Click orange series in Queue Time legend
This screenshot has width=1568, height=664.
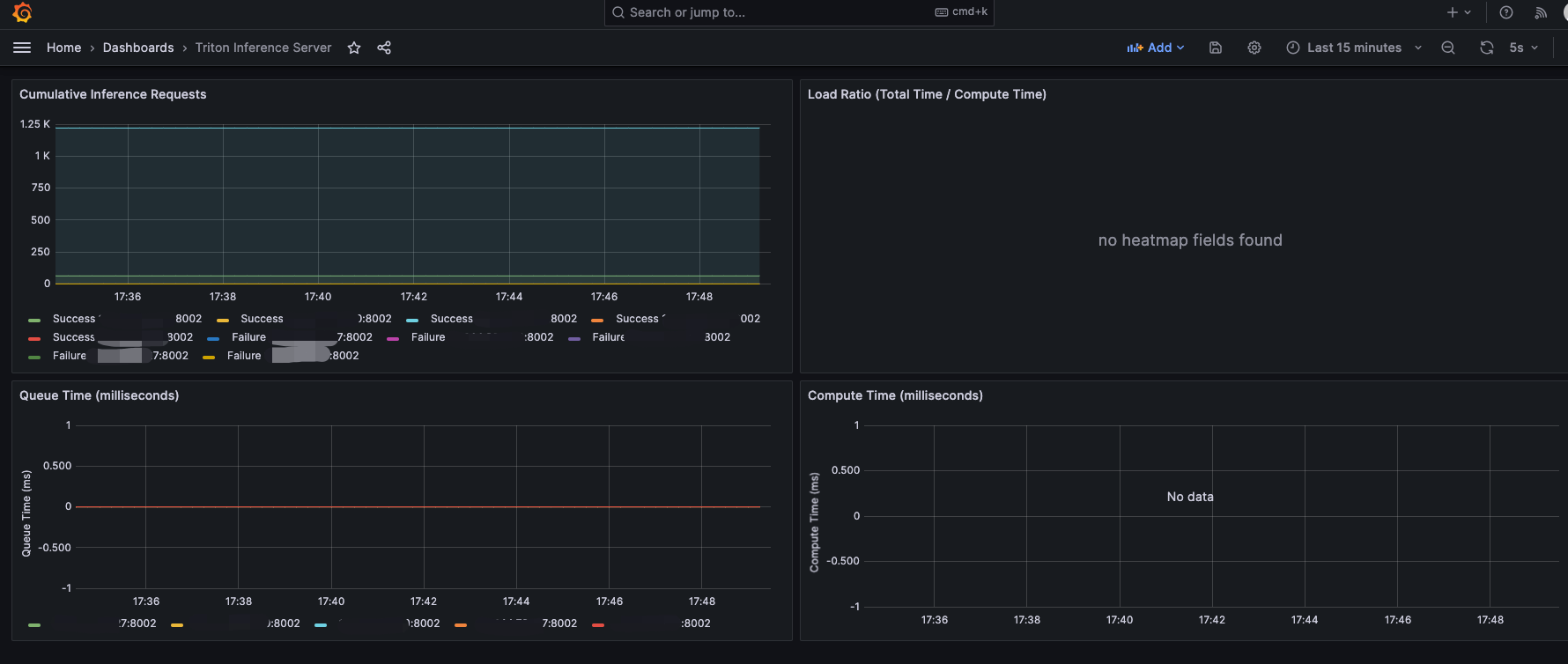coord(515,623)
